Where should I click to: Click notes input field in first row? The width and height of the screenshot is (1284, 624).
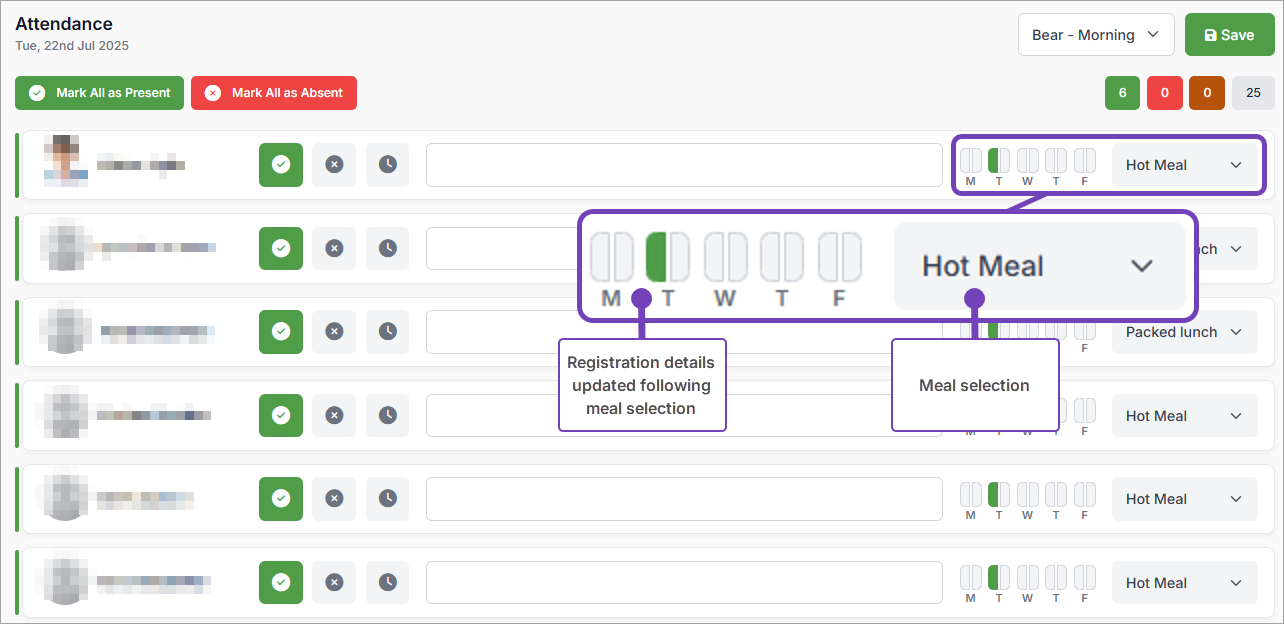(x=684, y=165)
